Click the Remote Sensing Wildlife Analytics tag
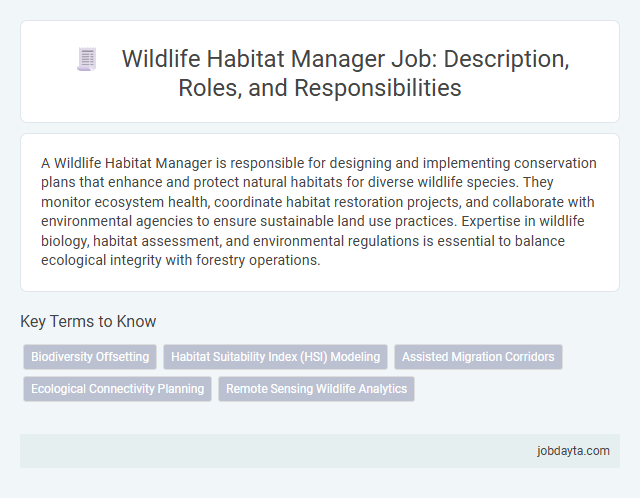640x498 pixels. [x=316, y=389]
